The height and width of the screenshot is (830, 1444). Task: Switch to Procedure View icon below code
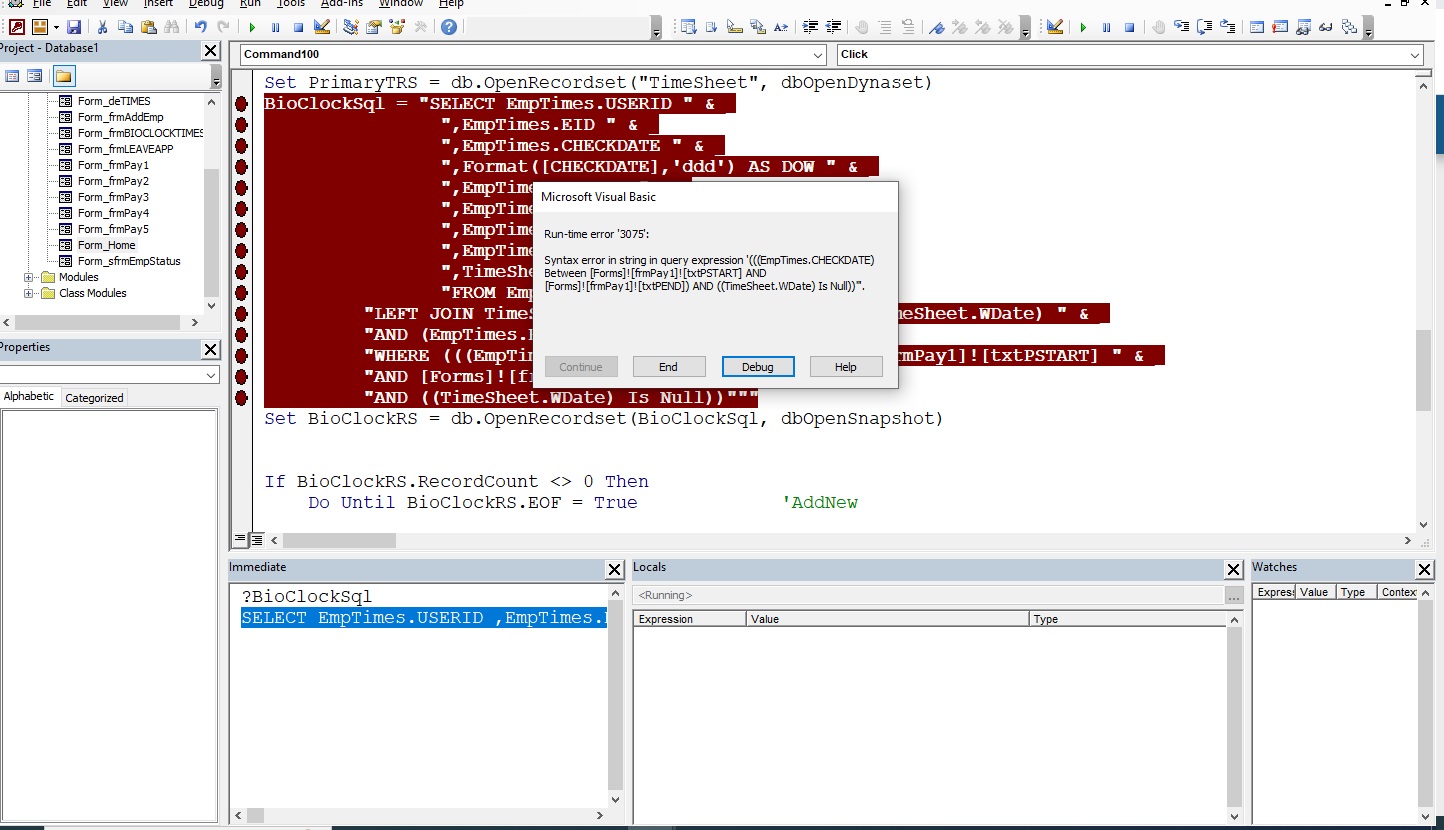point(240,539)
